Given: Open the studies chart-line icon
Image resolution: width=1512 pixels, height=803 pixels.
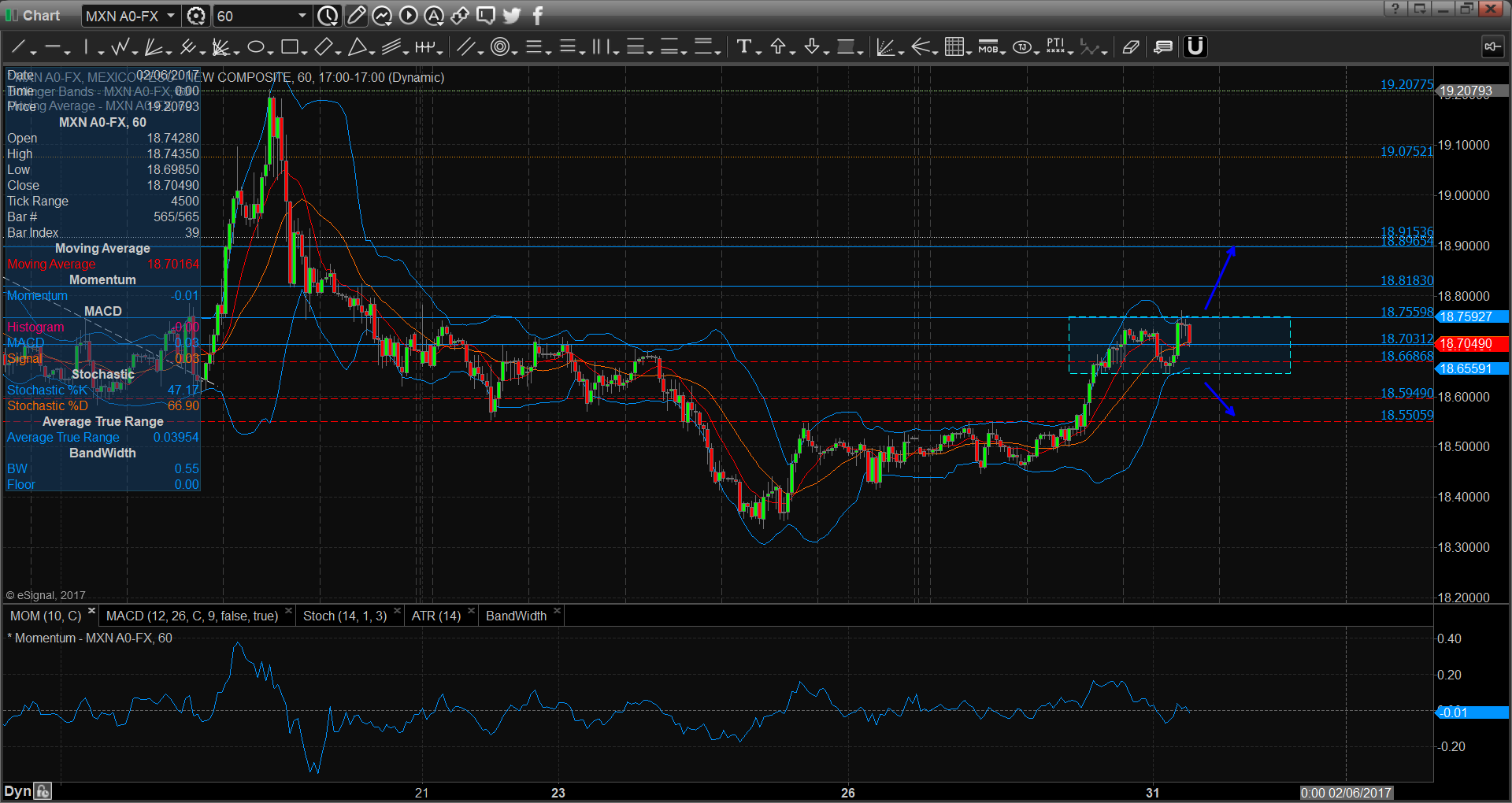Looking at the screenshot, I should 382,16.
